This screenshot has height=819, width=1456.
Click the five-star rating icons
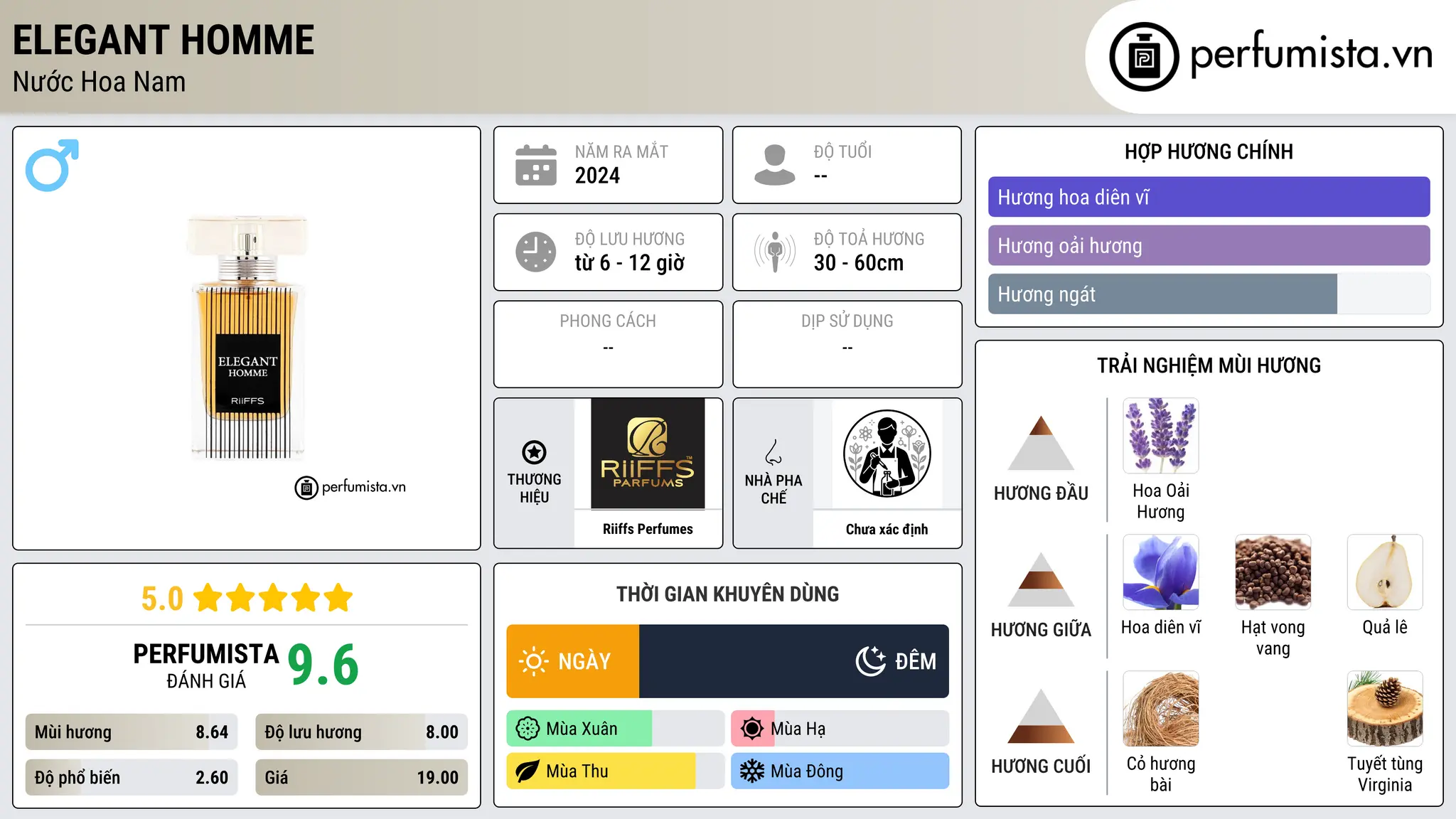point(273,598)
